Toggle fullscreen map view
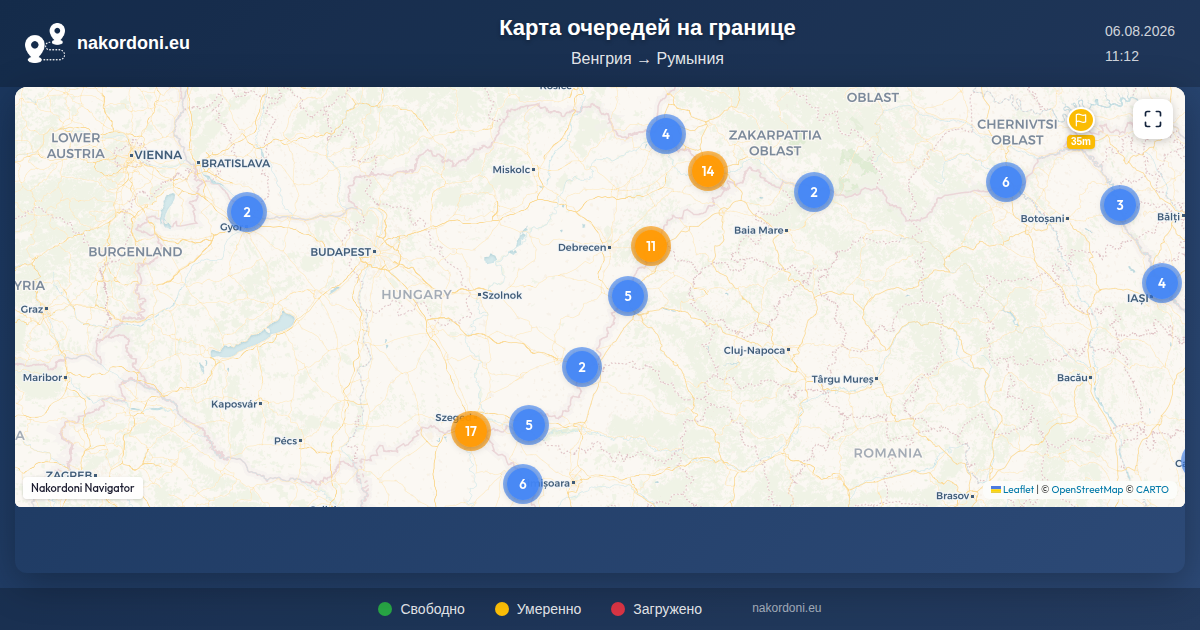The width and height of the screenshot is (1200, 630). (x=1153, y=119)
